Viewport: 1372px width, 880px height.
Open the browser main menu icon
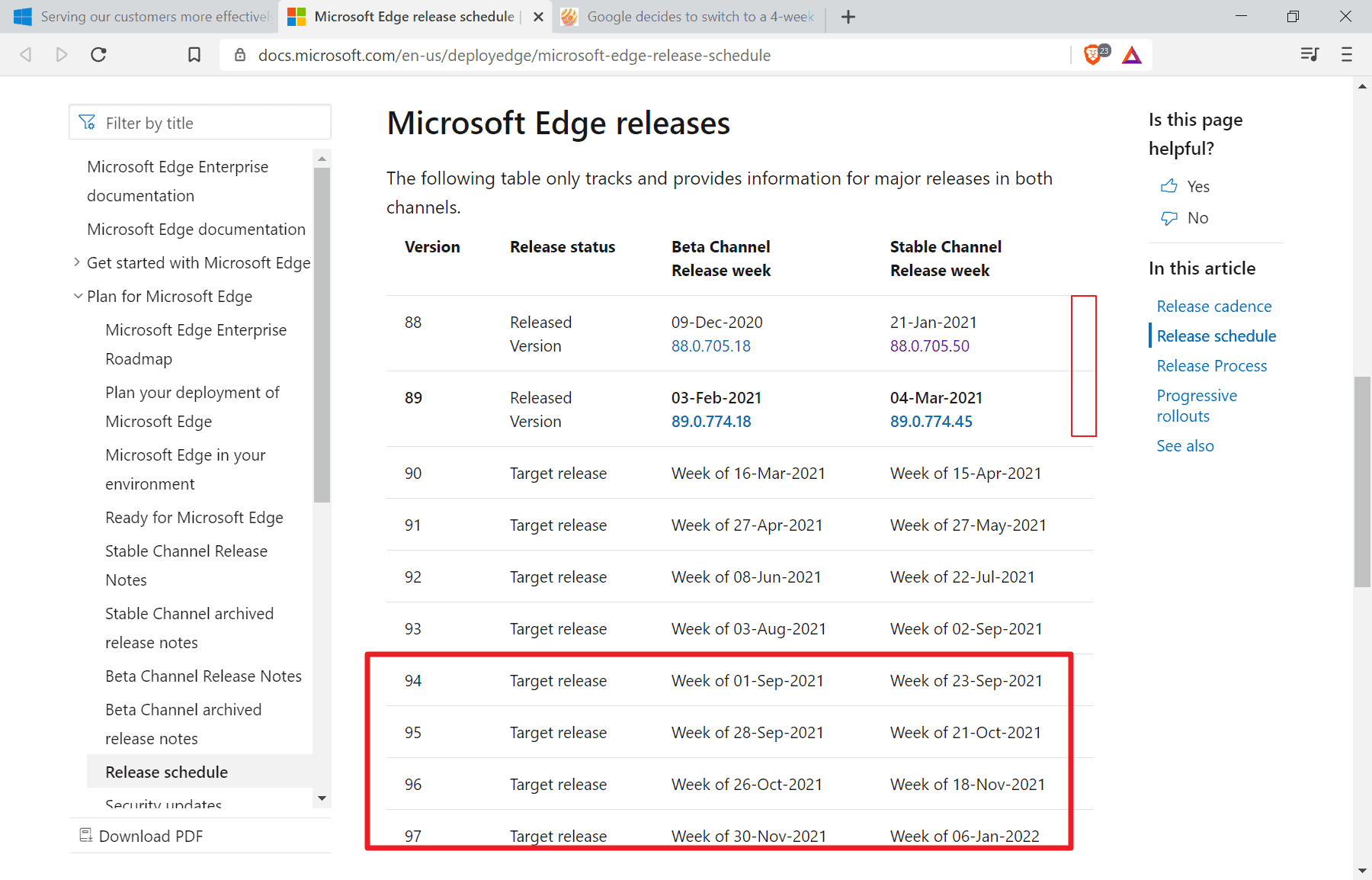point(1347,55)
